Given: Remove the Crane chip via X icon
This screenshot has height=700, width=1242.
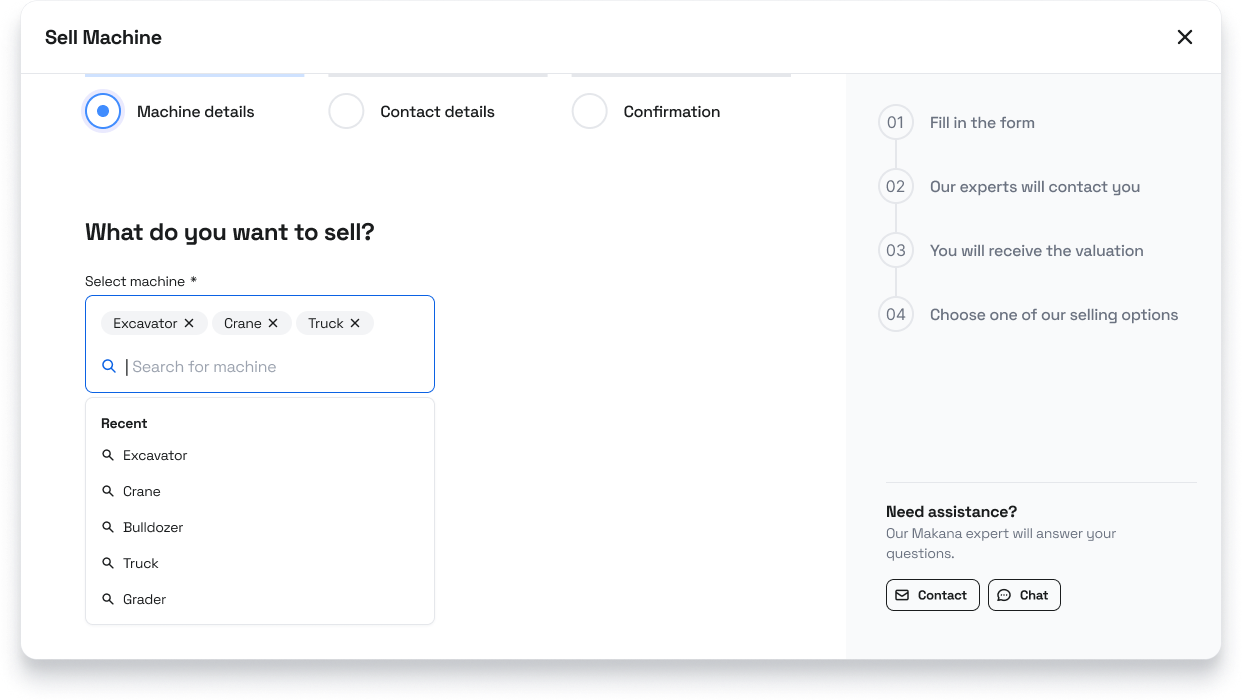Looking at the screenshot, I should pos(273,323).
